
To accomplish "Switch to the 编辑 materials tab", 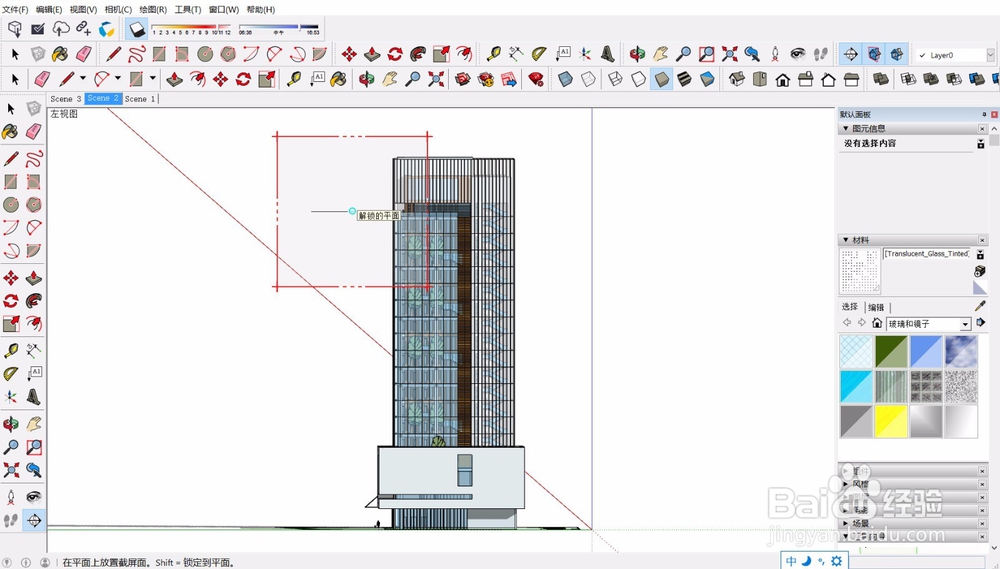I will [x=876, y=307].
